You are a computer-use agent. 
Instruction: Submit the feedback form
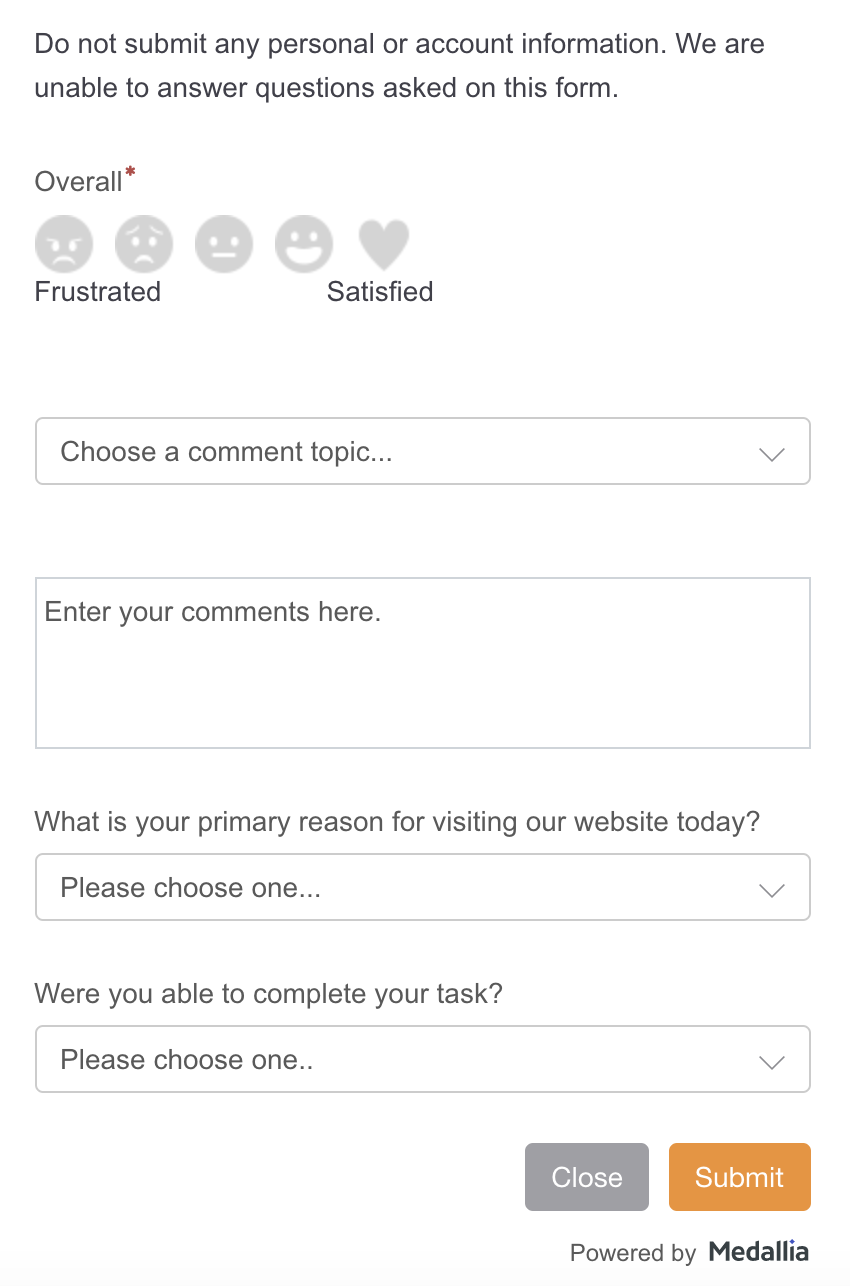coord(740,1177)
